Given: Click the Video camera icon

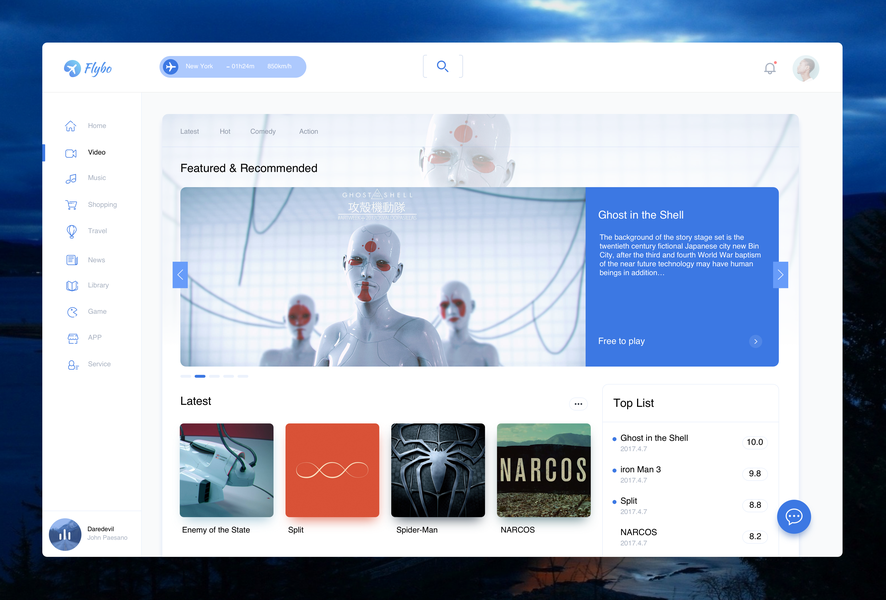Looking at the screenshot, I should 71,153.
